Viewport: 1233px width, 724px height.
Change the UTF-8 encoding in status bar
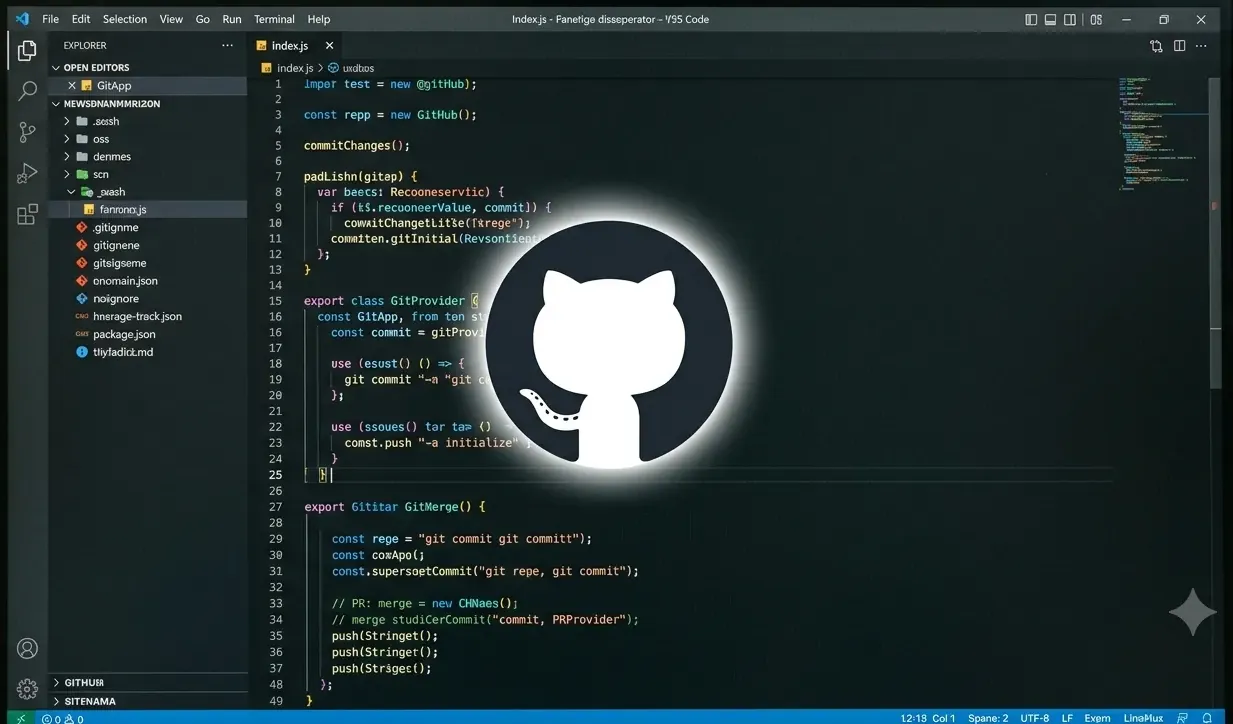point(1034,718)
